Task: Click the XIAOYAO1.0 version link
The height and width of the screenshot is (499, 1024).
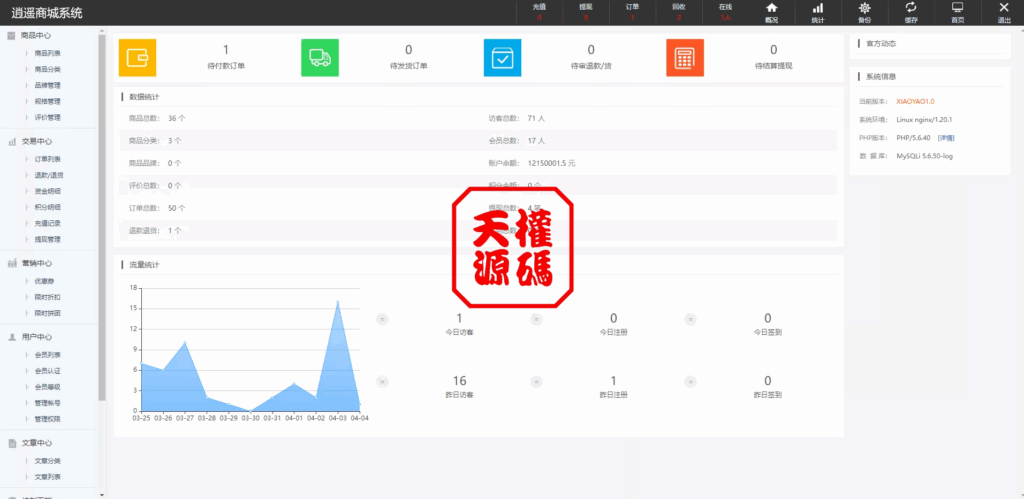Action: (916, 101)
